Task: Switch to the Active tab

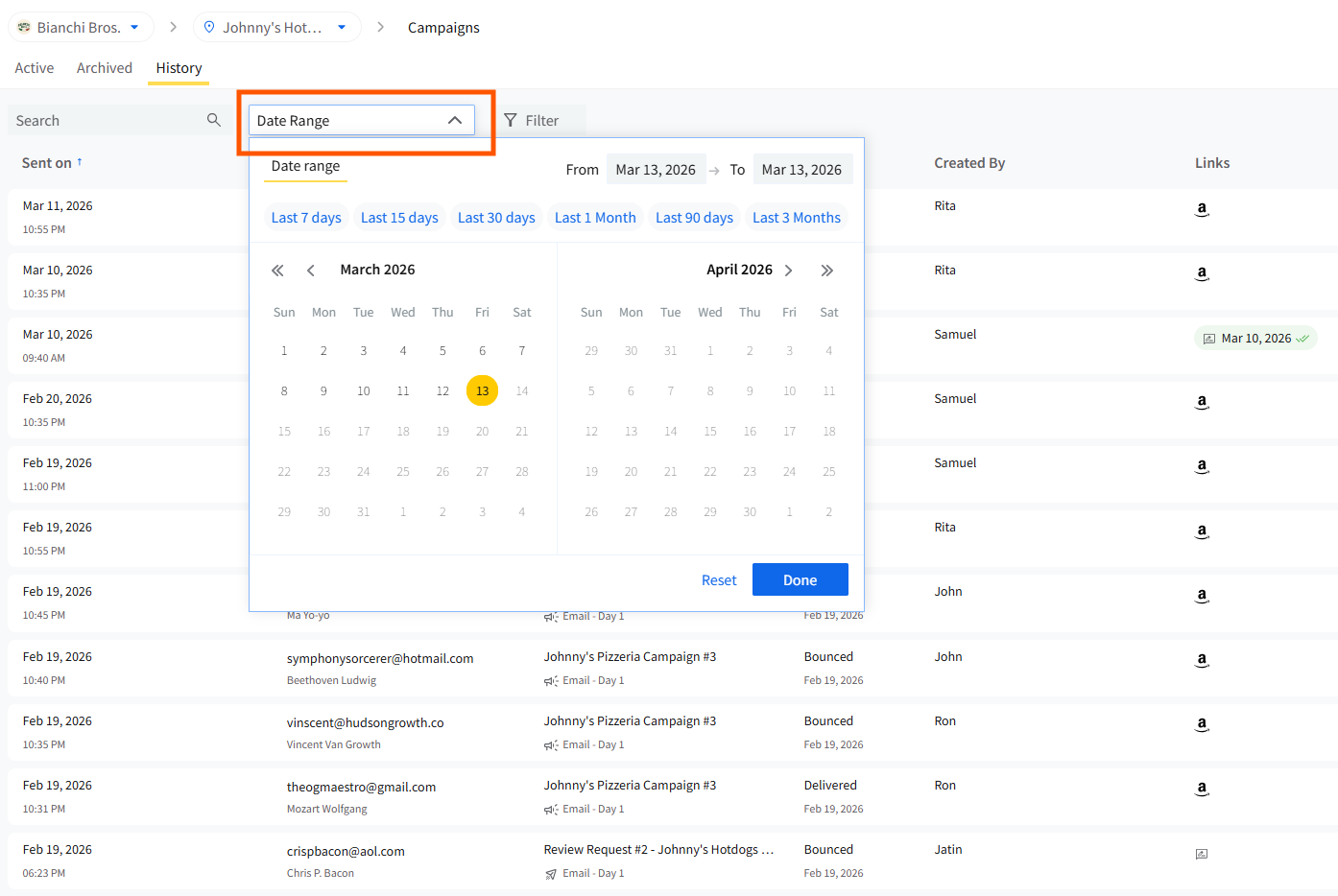Action: (35, 68)
